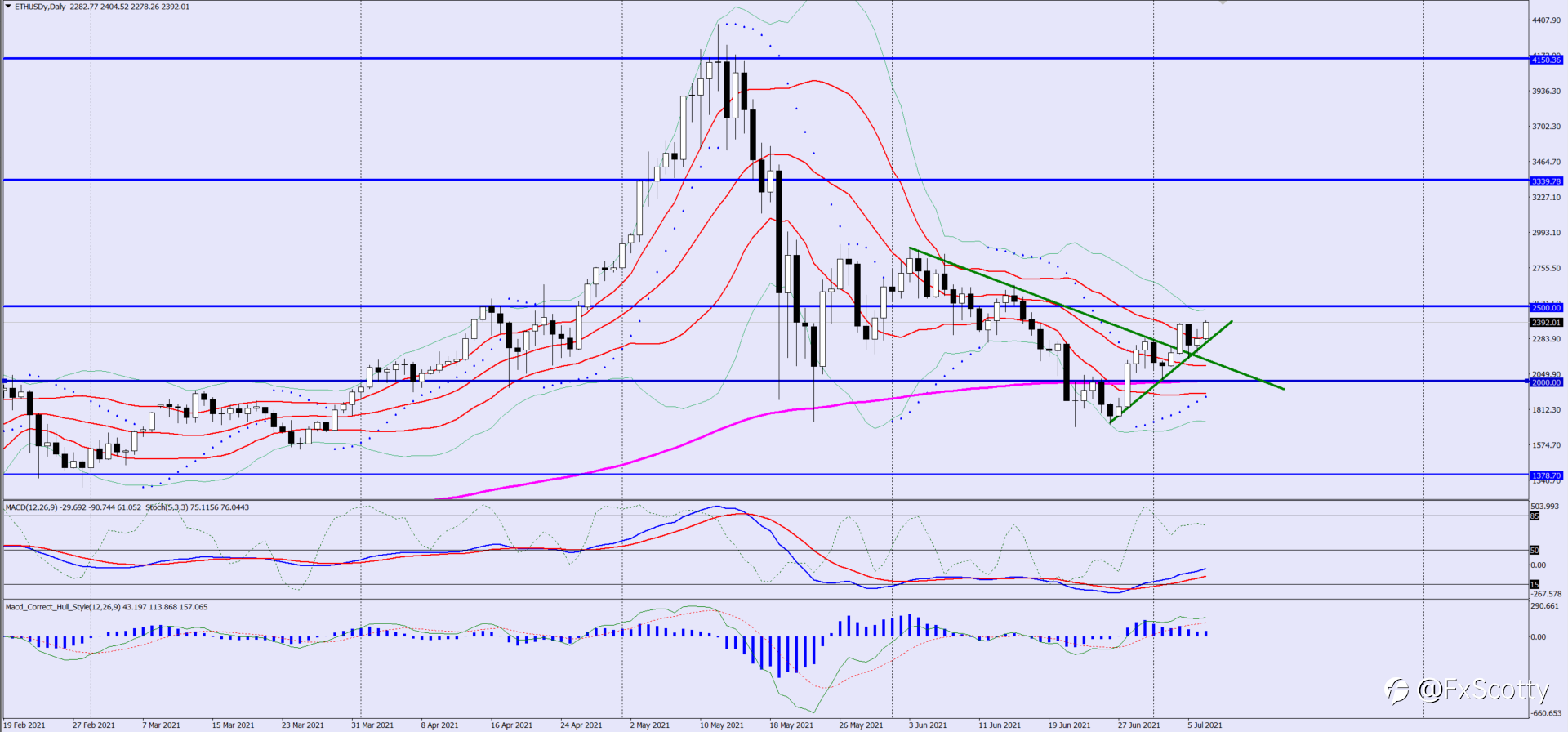Click the 290.661 Hull MACD scale value
Viewport: 1568px width, 732px height.
tap(1544, 606)
